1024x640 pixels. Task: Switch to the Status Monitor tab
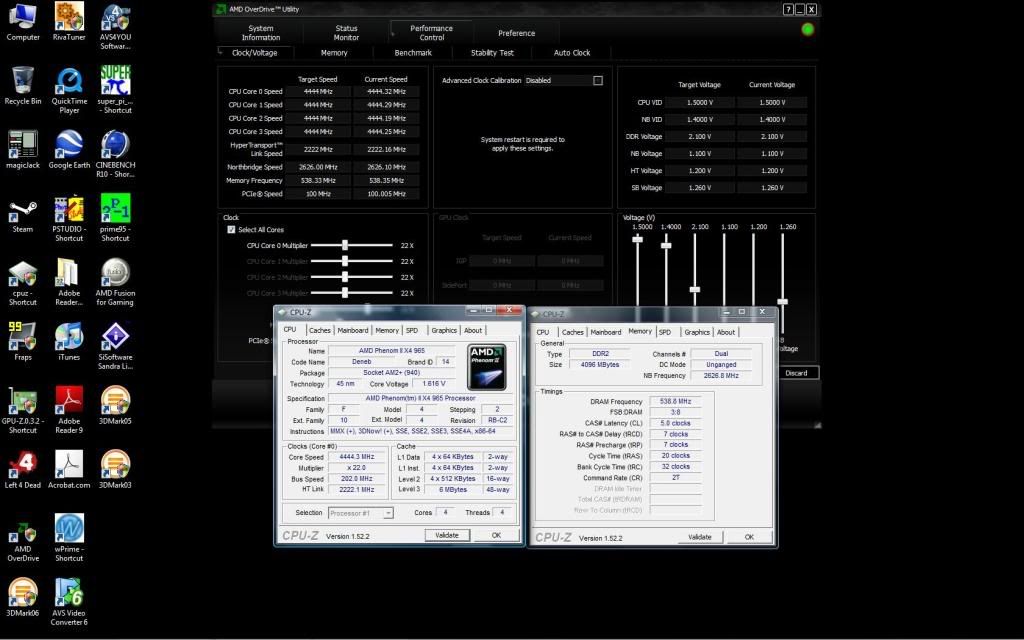point(346,33)
